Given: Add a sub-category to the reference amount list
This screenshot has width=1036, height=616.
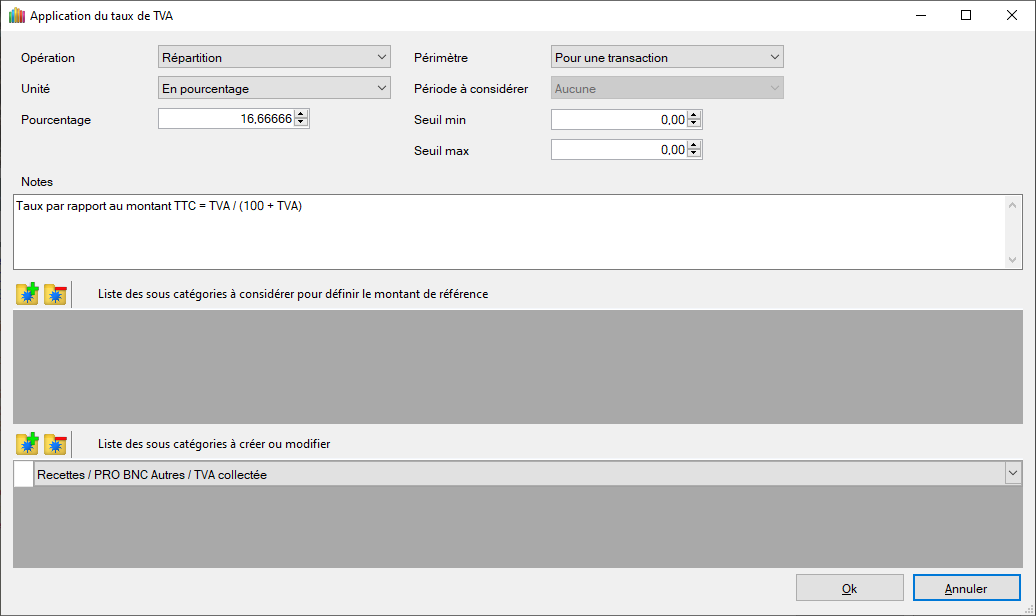Looking at the screenshot, I should [x=27, y=295].
